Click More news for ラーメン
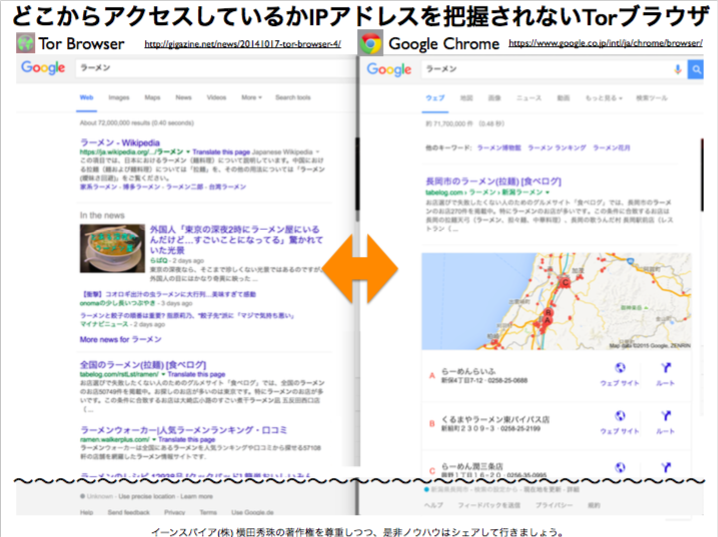 pos(120,339)
